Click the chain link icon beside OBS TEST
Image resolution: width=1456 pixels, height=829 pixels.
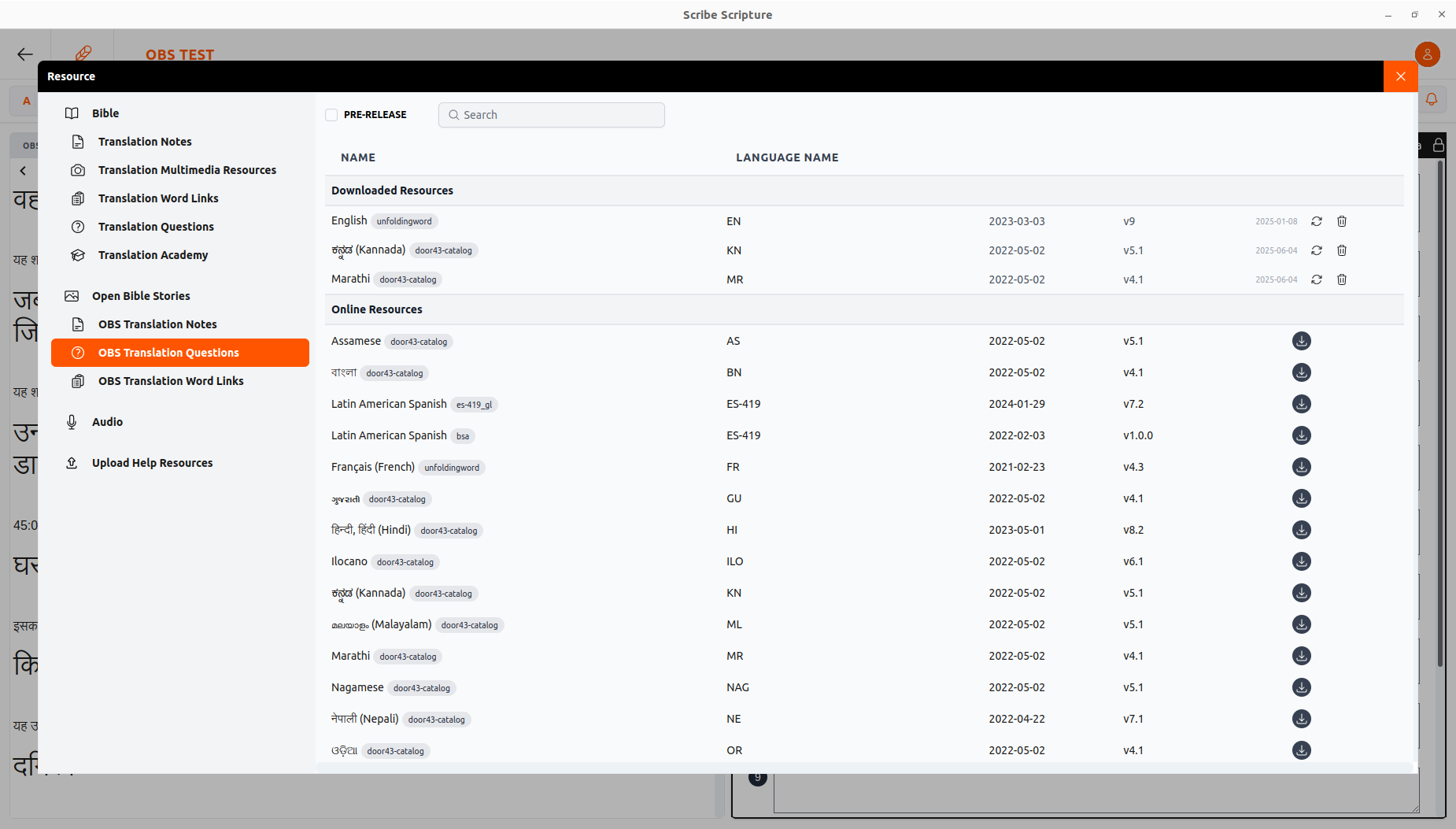[83, 53]
